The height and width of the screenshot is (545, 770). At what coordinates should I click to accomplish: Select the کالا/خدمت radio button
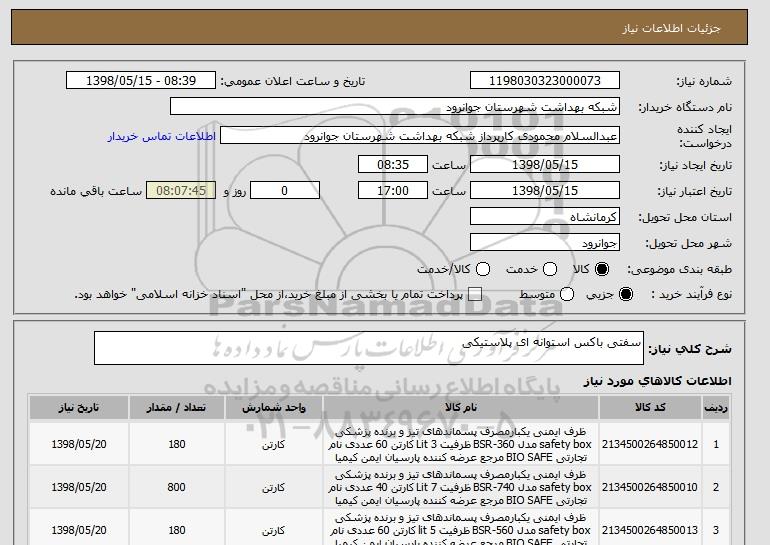tap(483, 269)
